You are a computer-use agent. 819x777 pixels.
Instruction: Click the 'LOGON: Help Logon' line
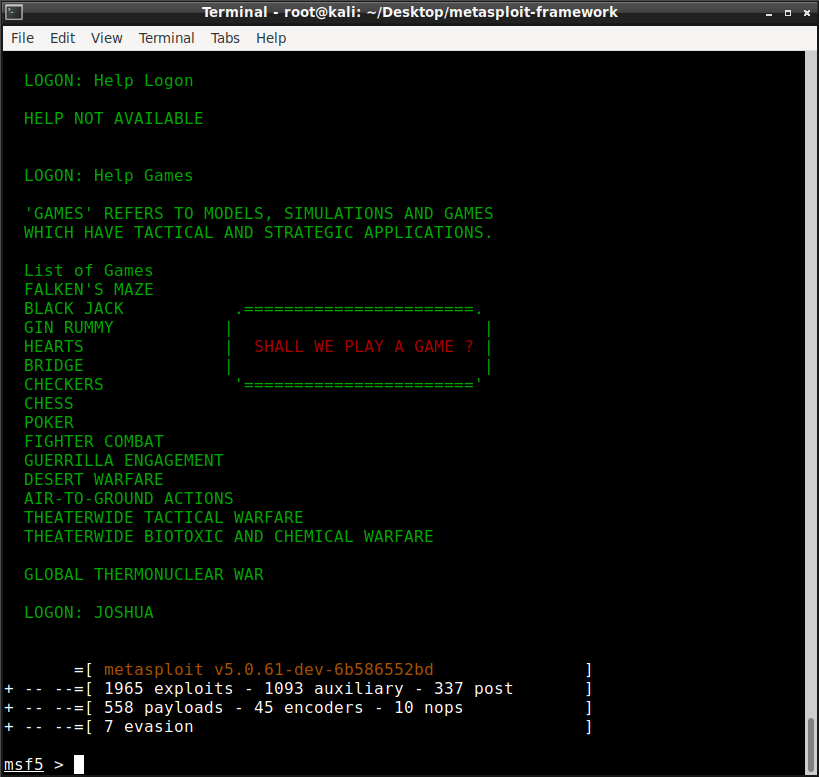109,80
